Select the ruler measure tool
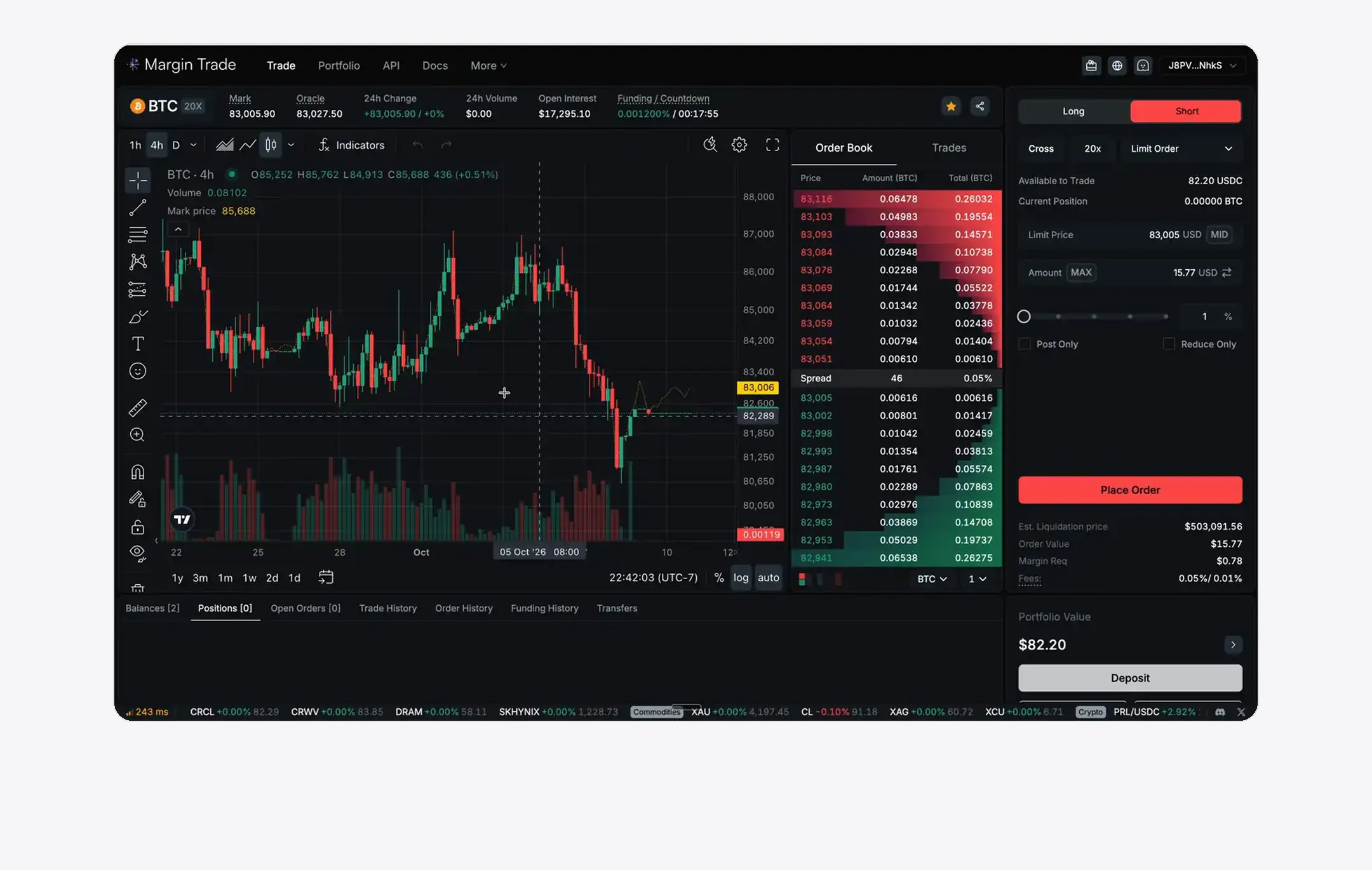The width and height of the screenshot is (1372, 870). tap(138, 407)
